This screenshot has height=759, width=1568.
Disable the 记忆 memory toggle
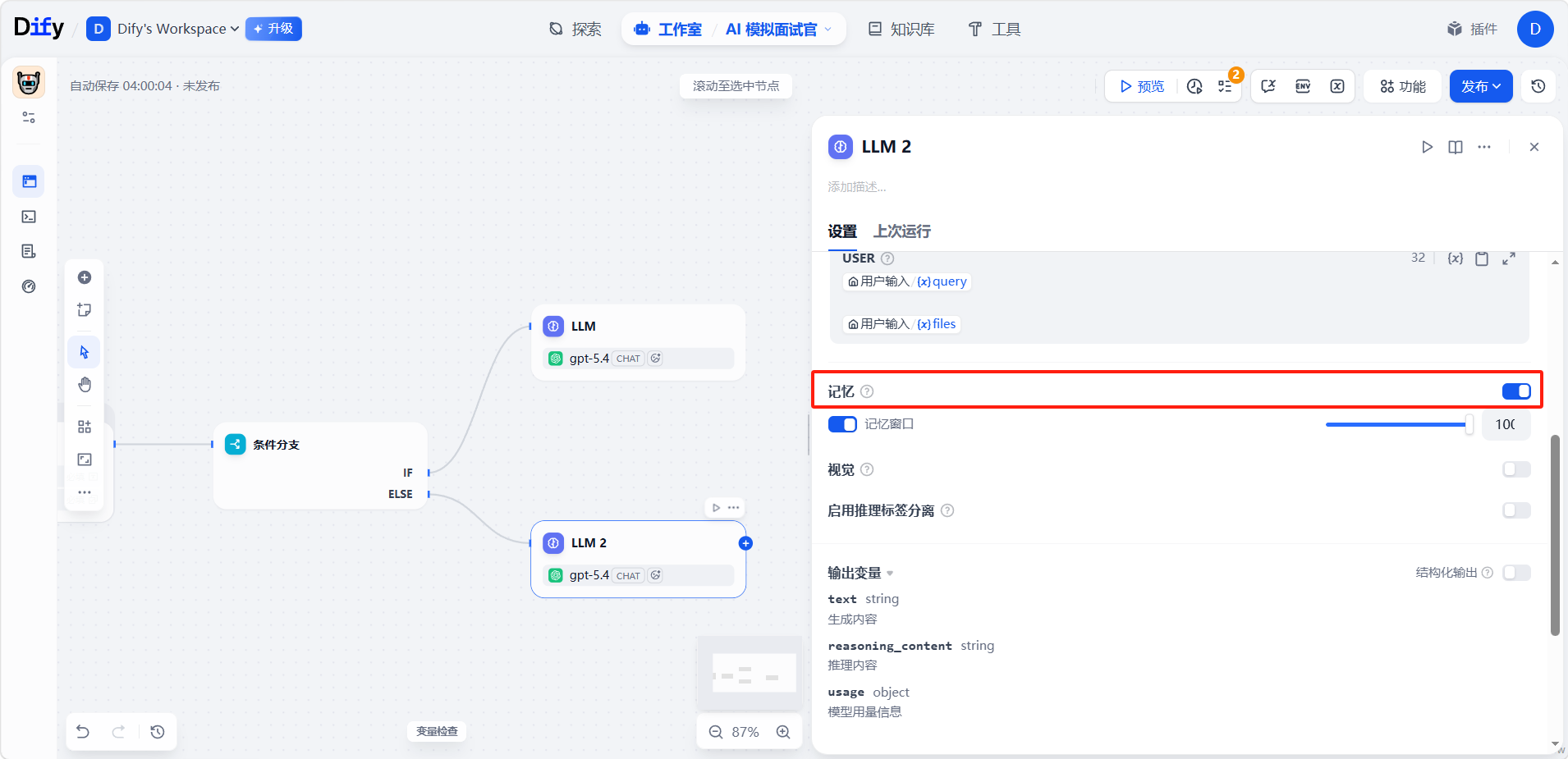pyautogui.click(x=1515, y=391)
